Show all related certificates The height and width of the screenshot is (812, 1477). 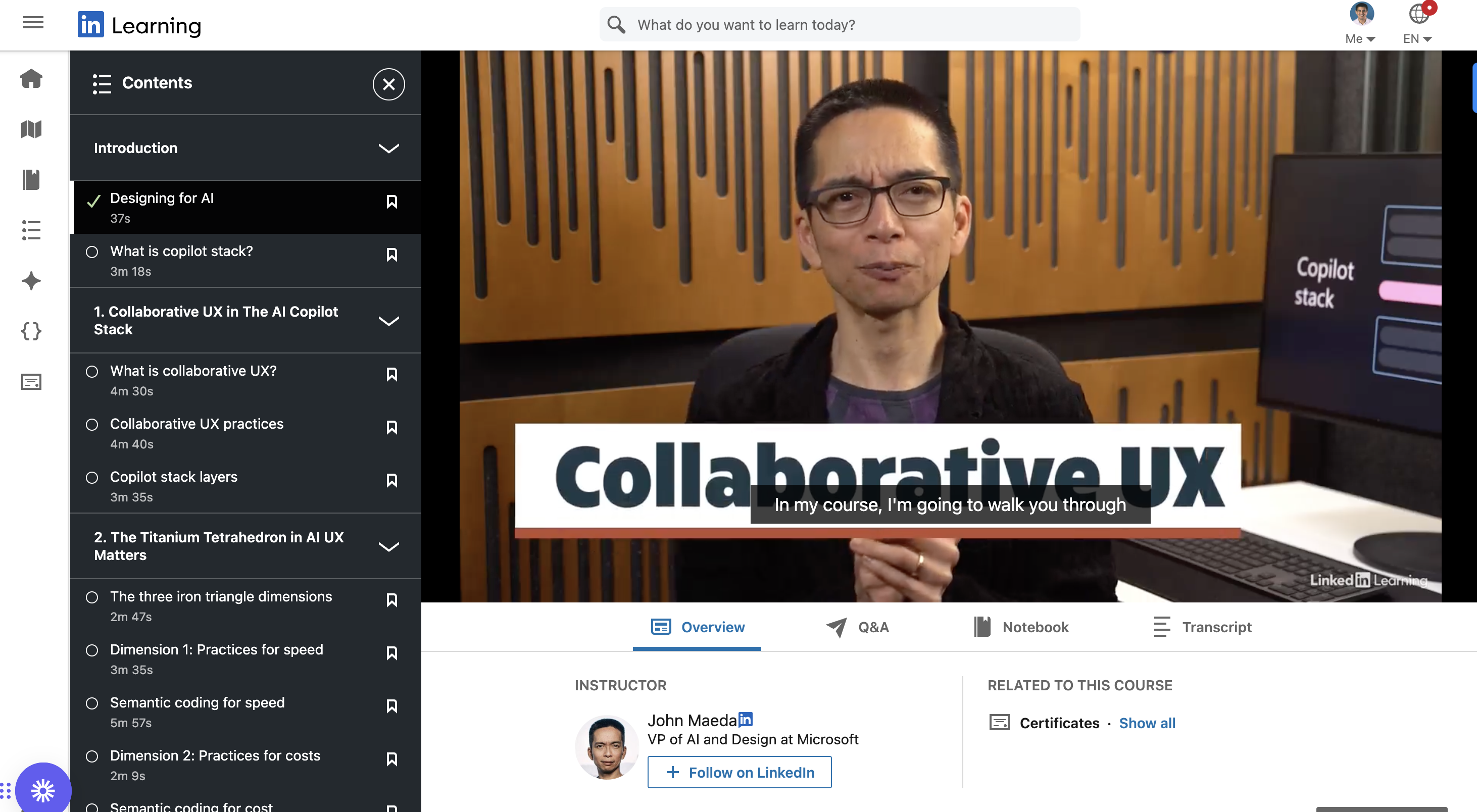pos(1147,723)
